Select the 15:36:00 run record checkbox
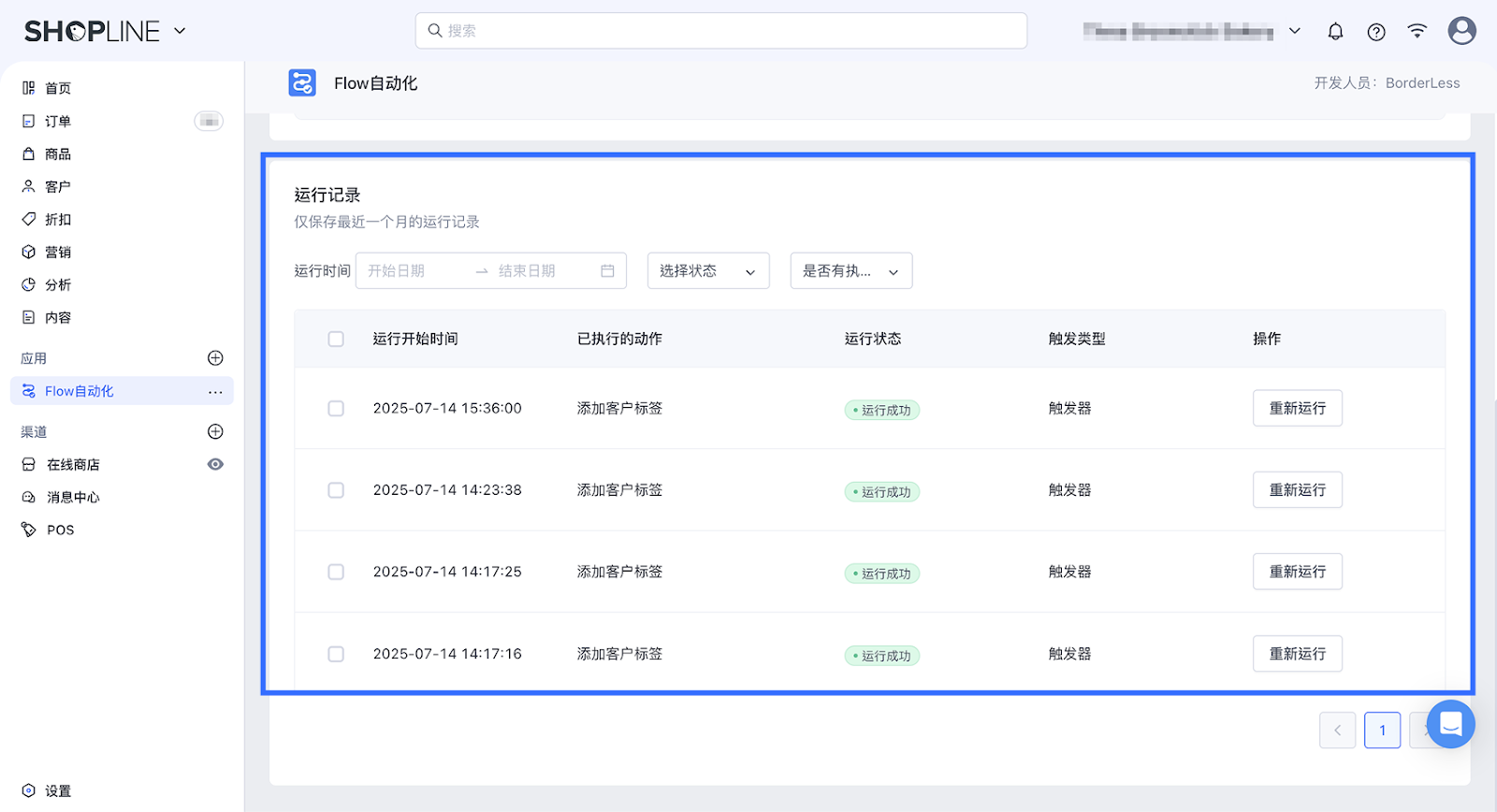1497x812 pixels. point(336,409)
